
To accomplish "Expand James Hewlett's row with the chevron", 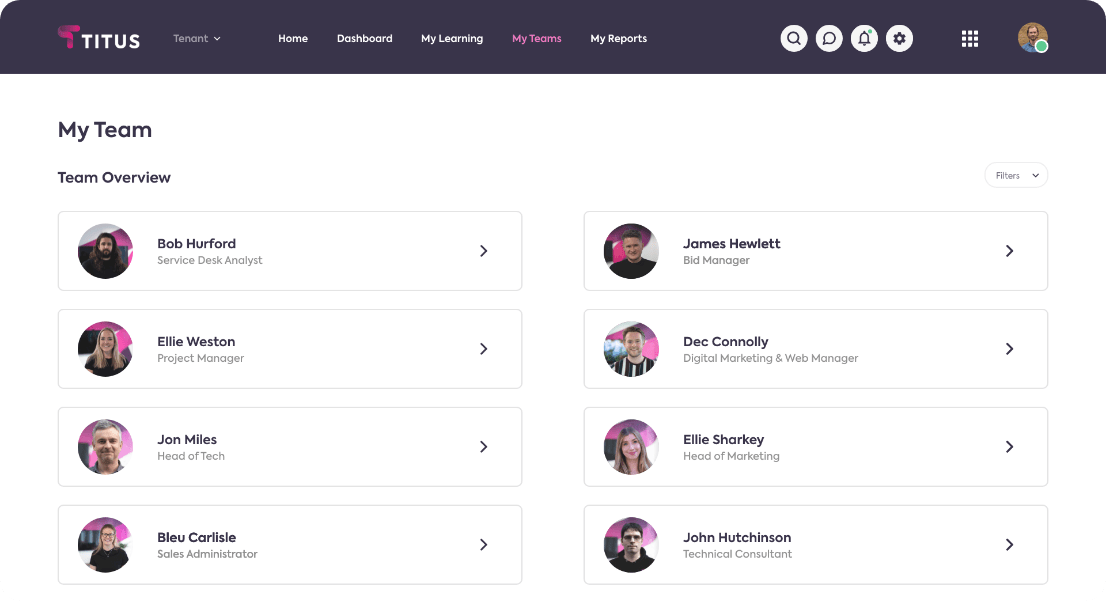I will tap(1009, 251).
